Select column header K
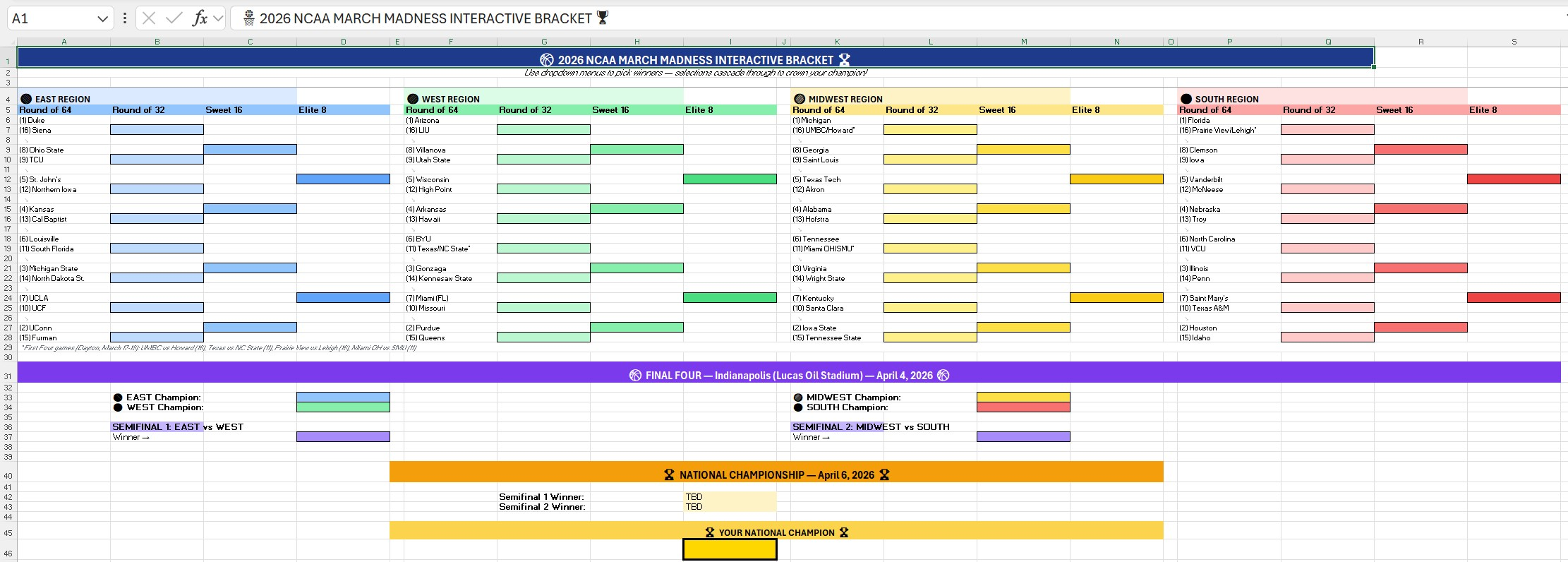Image resolution: width=1568 pixels, height=562 pixels. point(837,42)
